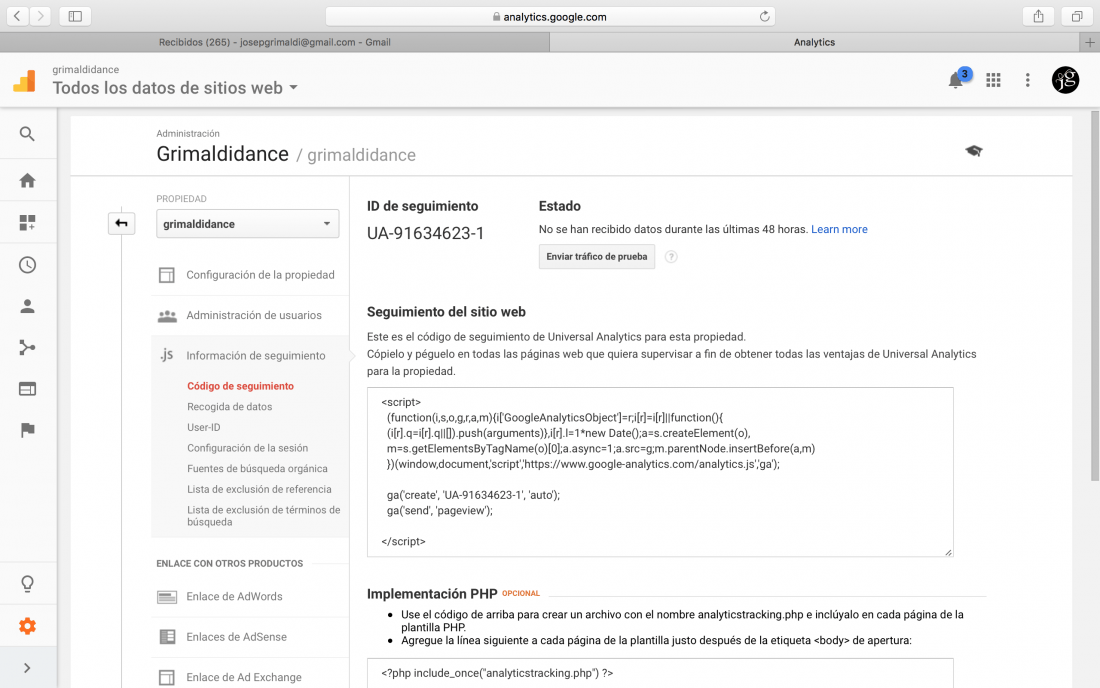Open Acquisition branching arrows icon

point(27,348)
